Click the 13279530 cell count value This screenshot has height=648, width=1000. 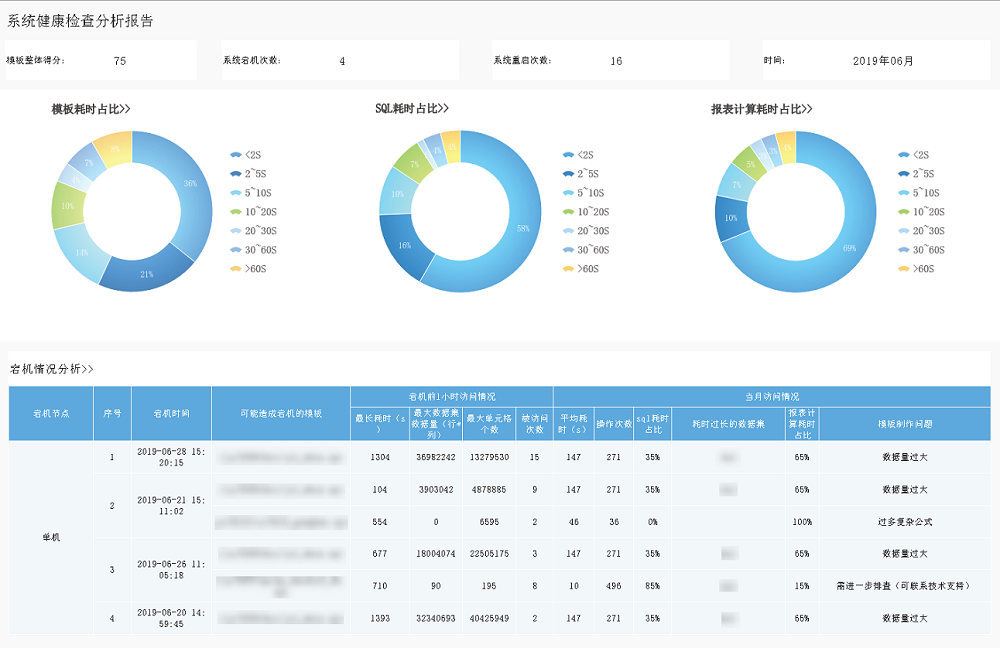point(489,457)
